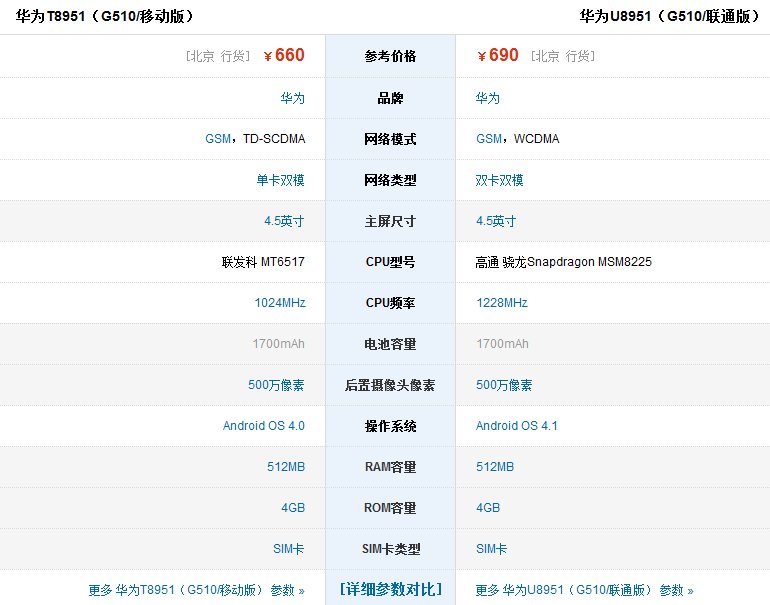This screenshot has width=770, height=605.
Task: Click the ￥690 price of U8951
Action: (x=498, y=55)
